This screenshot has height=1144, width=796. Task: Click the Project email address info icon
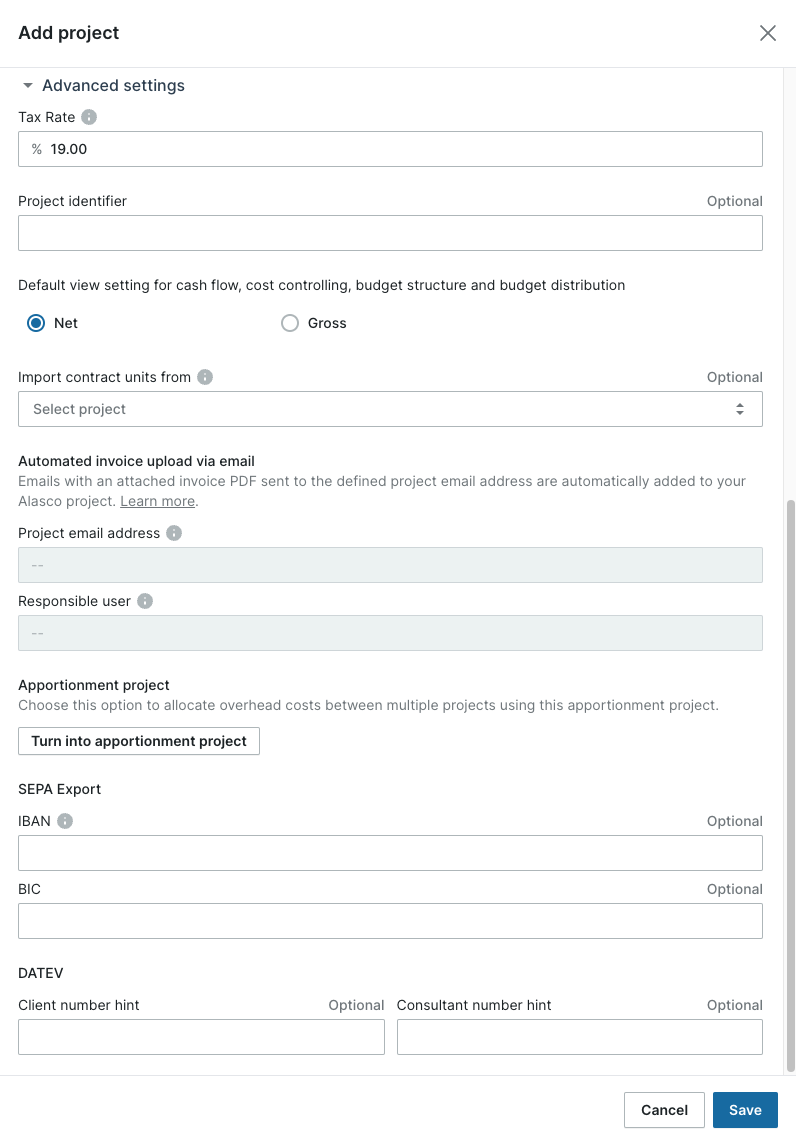[x=174, y=533]
